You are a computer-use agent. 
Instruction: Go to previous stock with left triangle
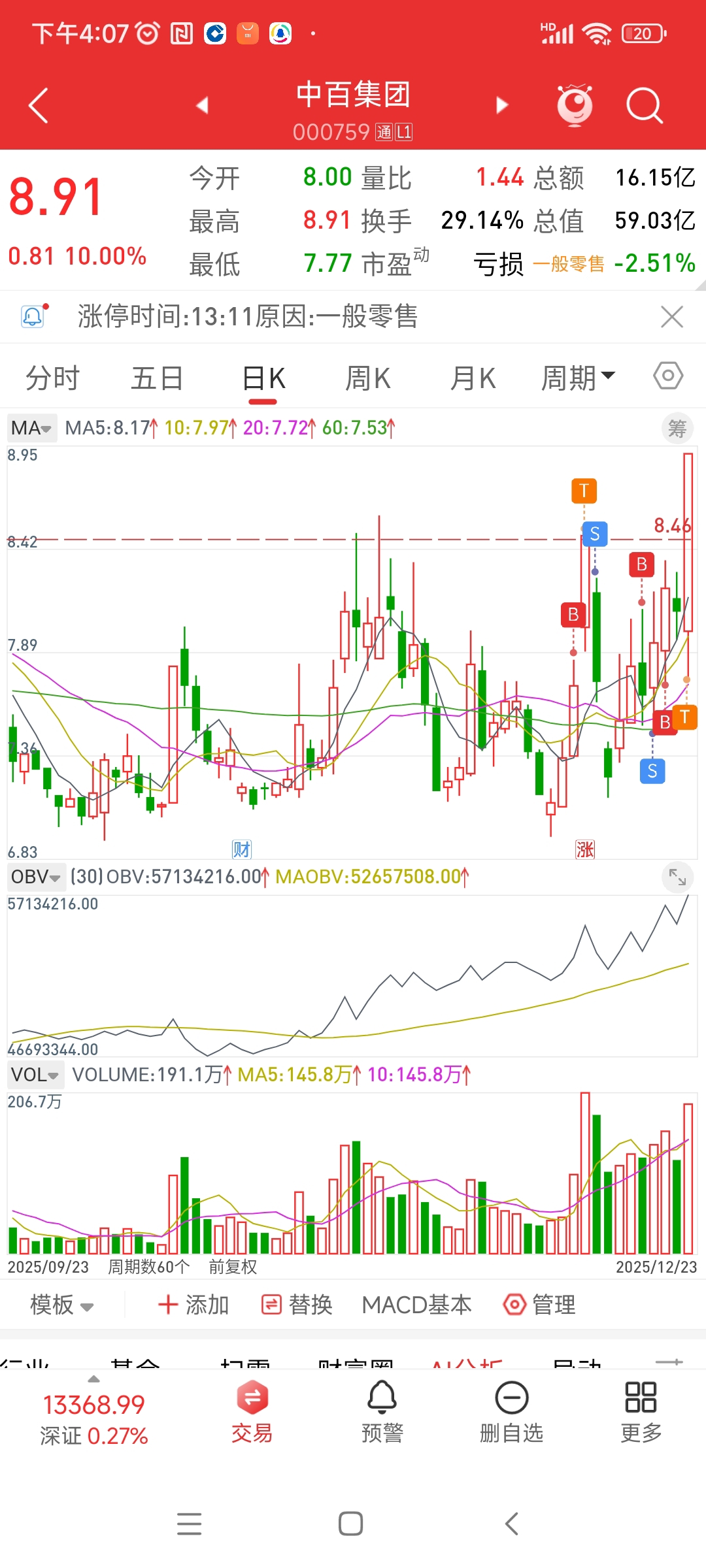click(x=202, y=105)
